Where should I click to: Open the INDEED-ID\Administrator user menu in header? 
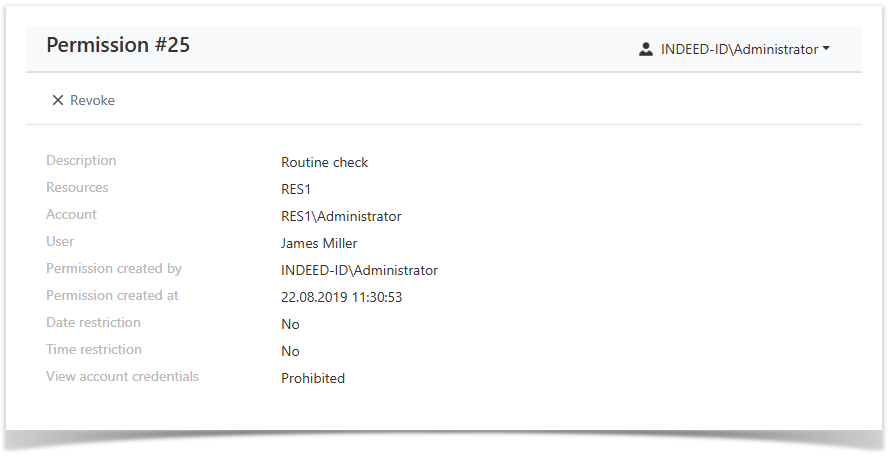[739, 49]
